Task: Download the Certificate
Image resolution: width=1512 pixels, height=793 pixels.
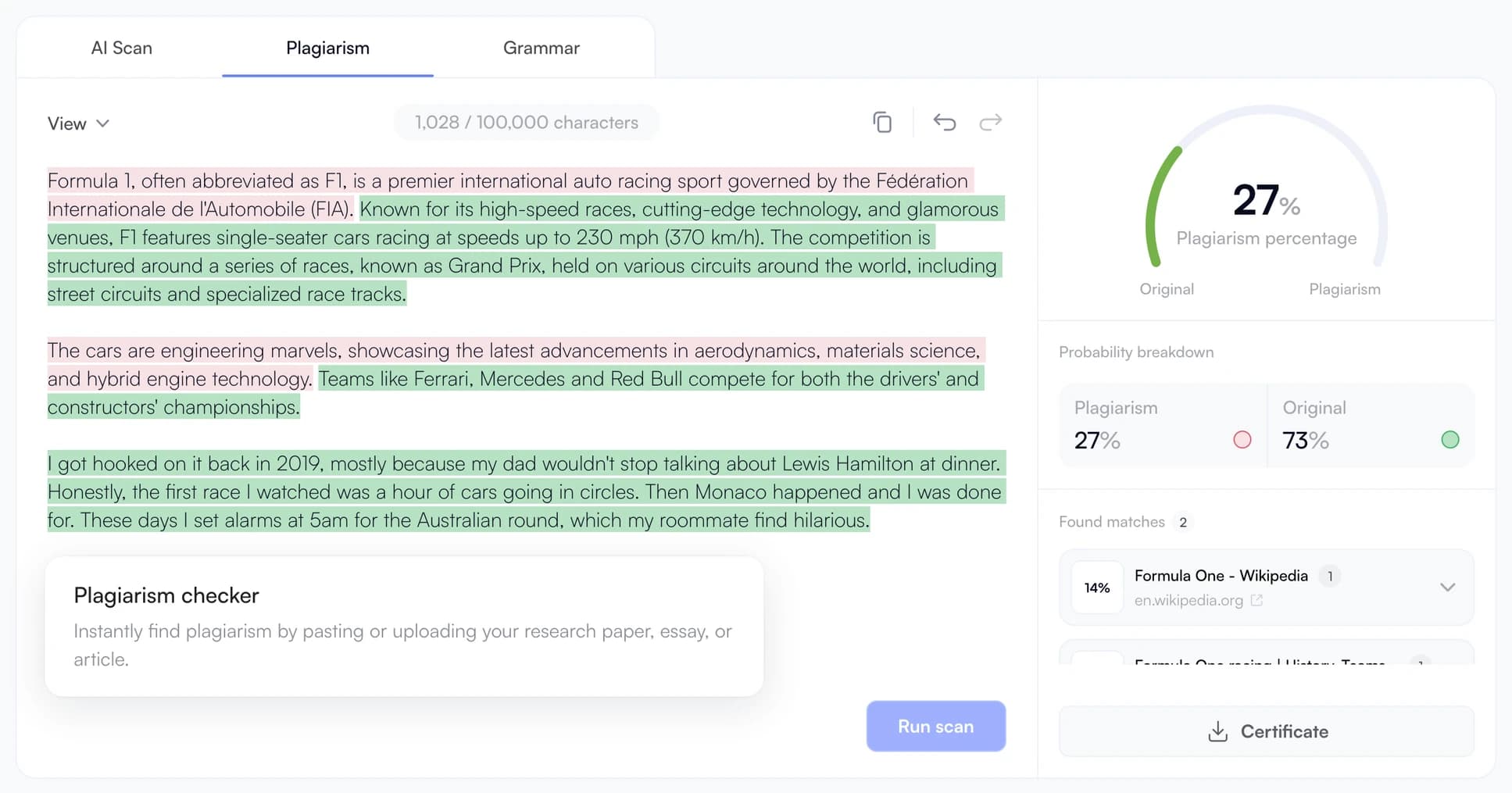Action: (x=1266, y=731)
